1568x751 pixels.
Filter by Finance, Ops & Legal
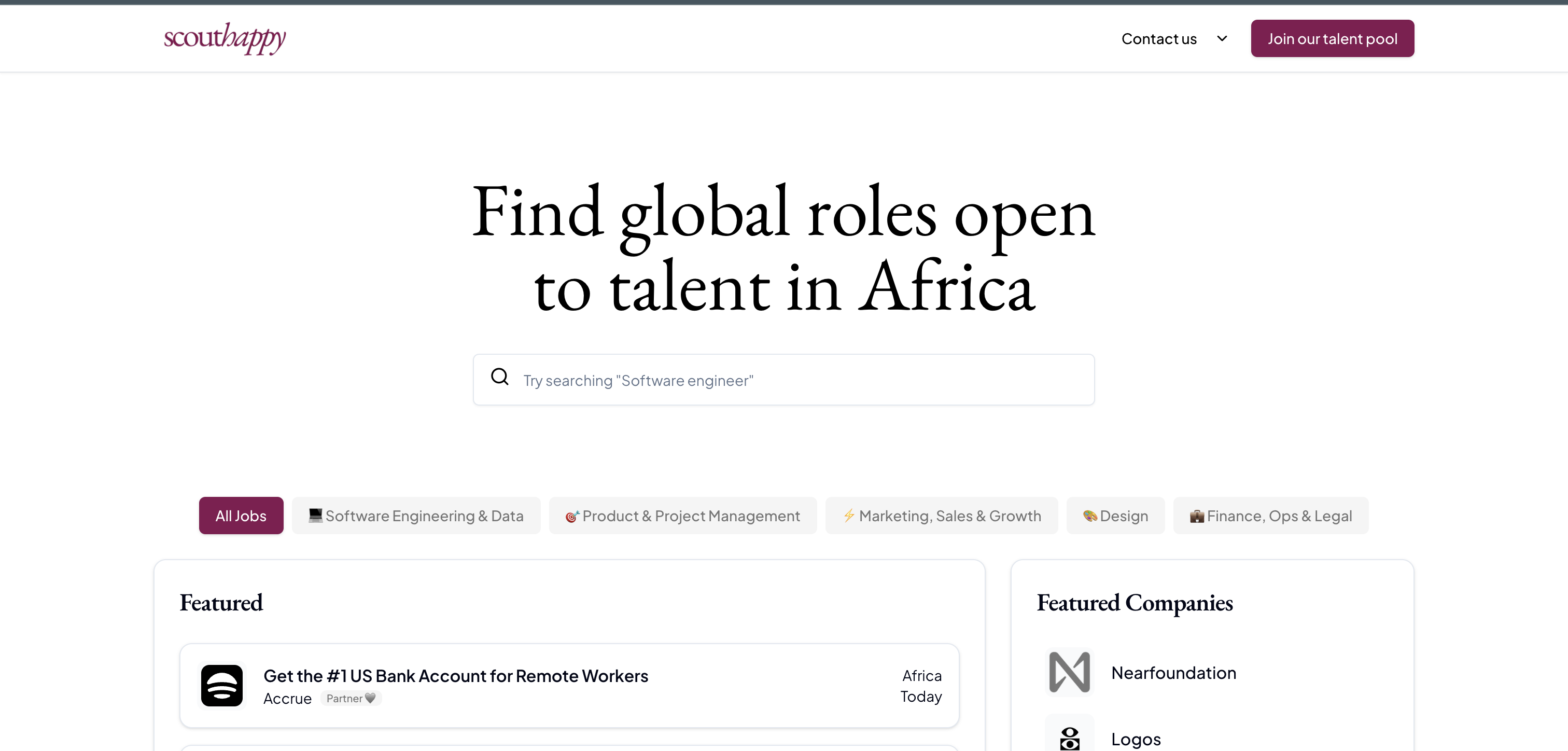1271,516
